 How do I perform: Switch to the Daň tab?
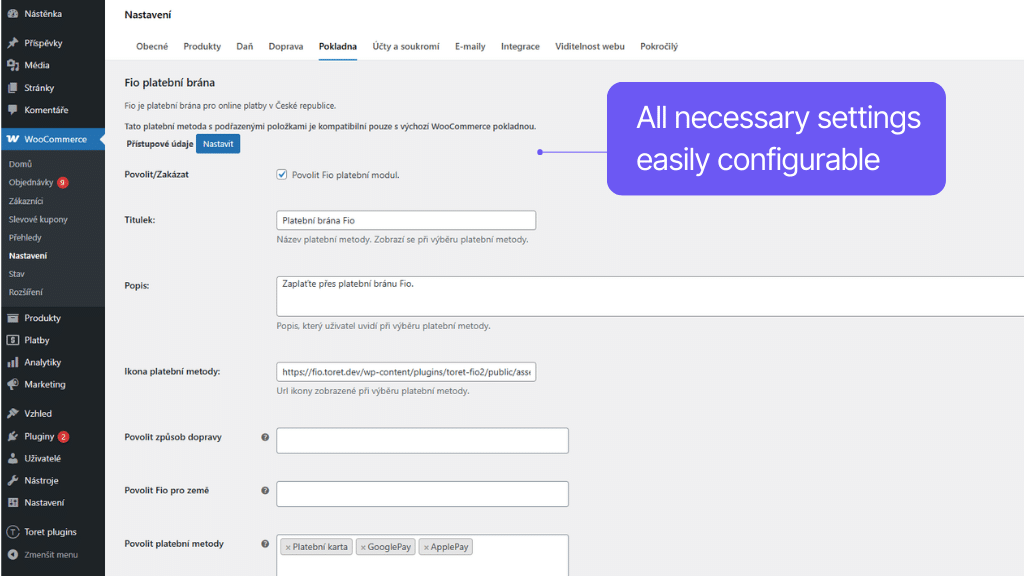245,46
